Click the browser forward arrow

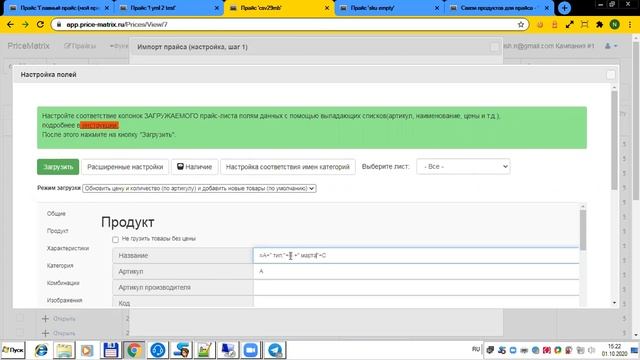(x=25, y=24)
